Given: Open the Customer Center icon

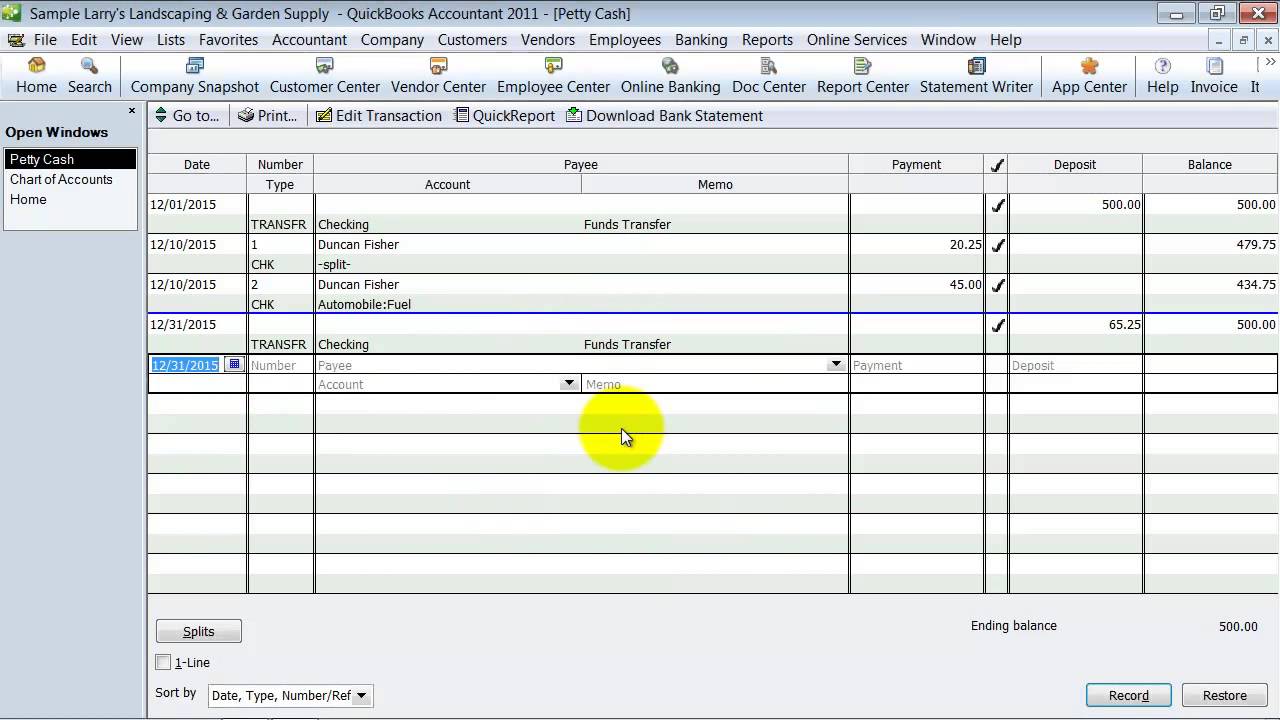Looking at the screenshot, I should pyautogui.click(x=324, y=76).
